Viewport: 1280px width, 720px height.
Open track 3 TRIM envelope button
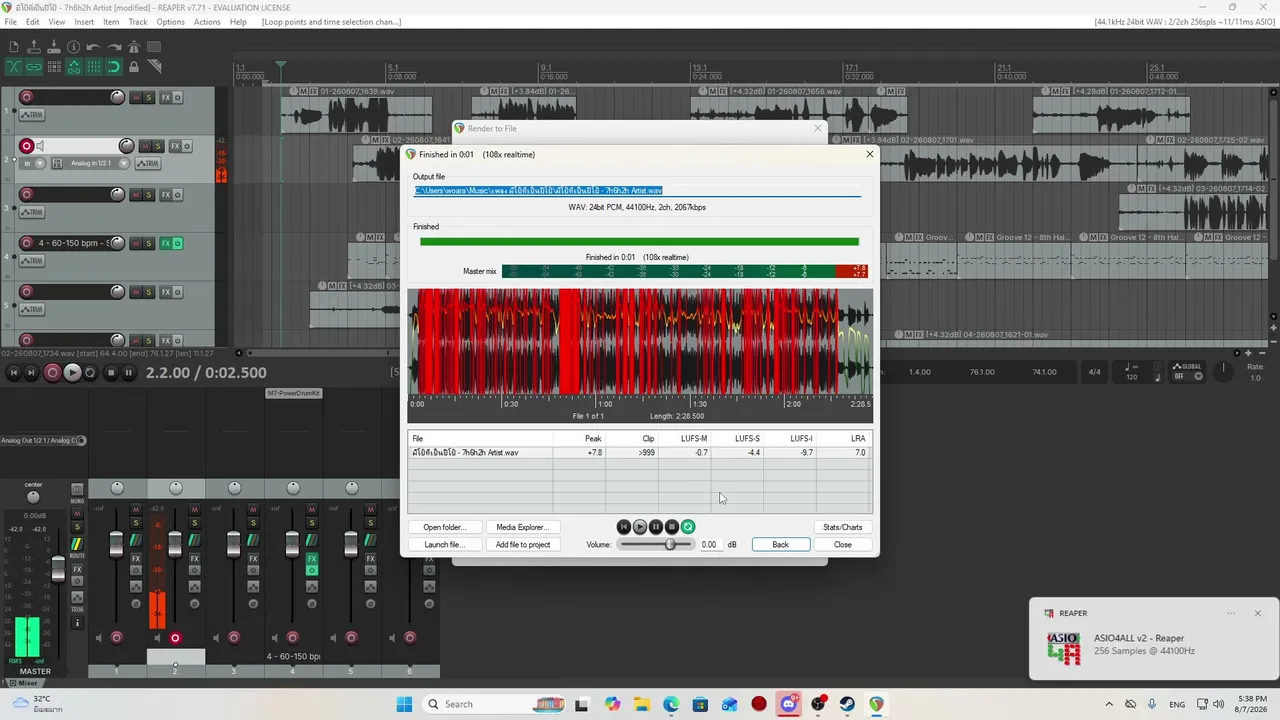pos(32,212)
